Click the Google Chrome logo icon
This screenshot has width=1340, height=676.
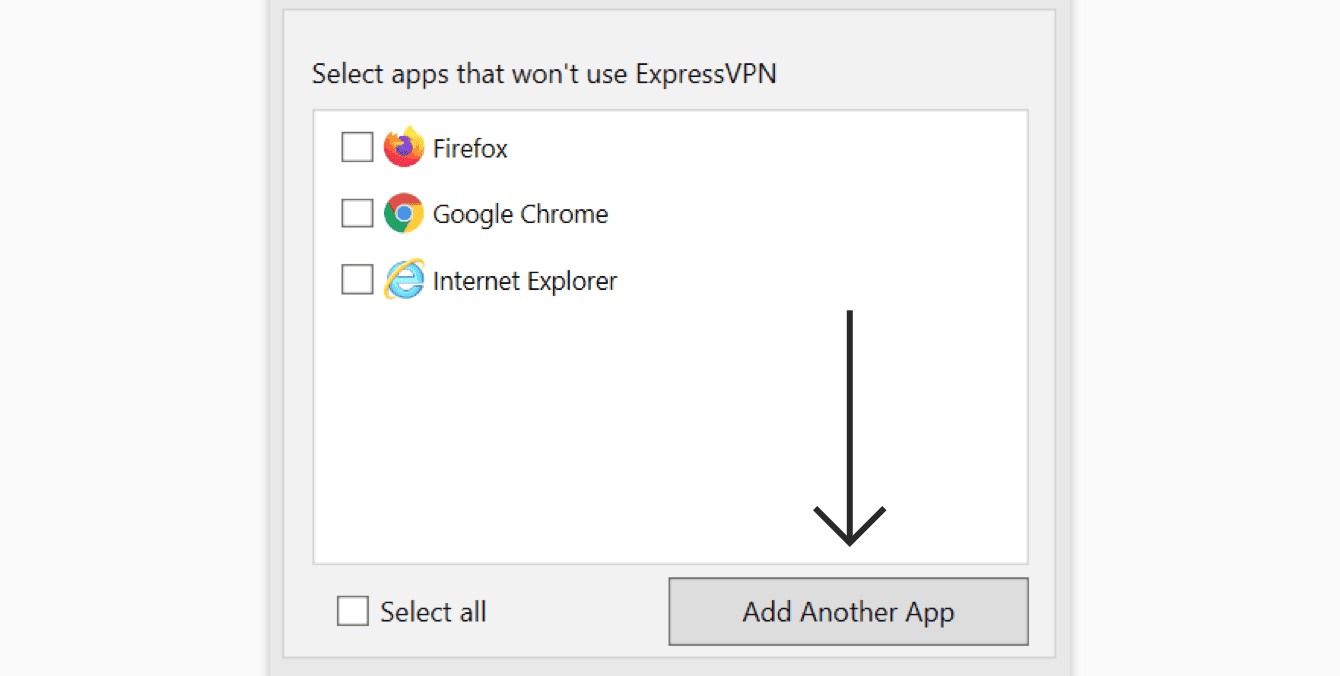pyautogui.click(x=404, y=214)
